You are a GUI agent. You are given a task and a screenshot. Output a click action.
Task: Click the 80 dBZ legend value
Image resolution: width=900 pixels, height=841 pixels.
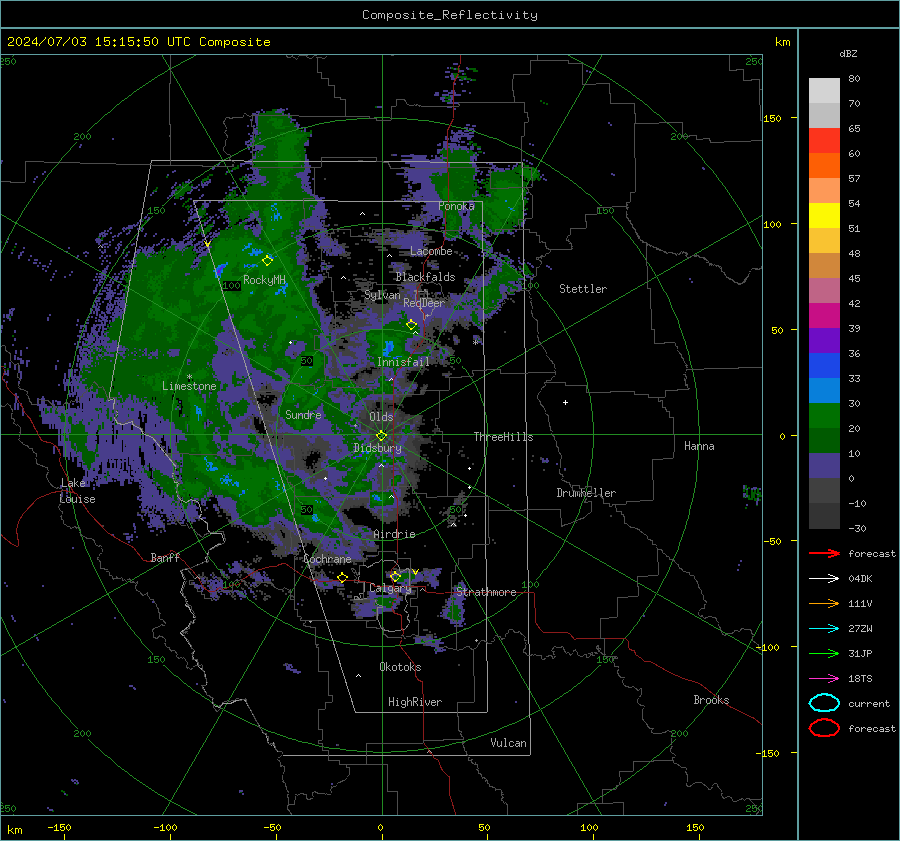click(854, 78)
